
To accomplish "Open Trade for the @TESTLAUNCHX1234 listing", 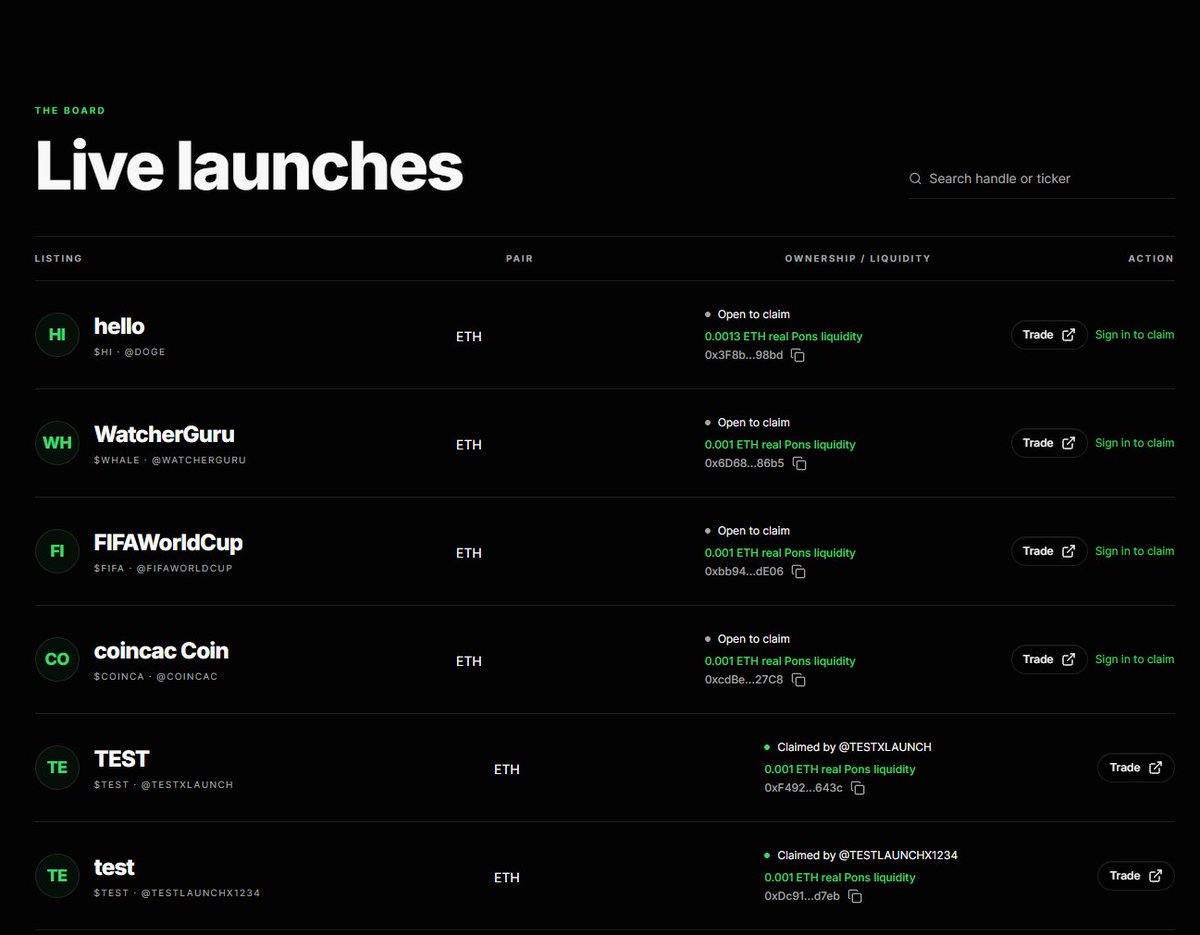I will tap(1136, 875).
